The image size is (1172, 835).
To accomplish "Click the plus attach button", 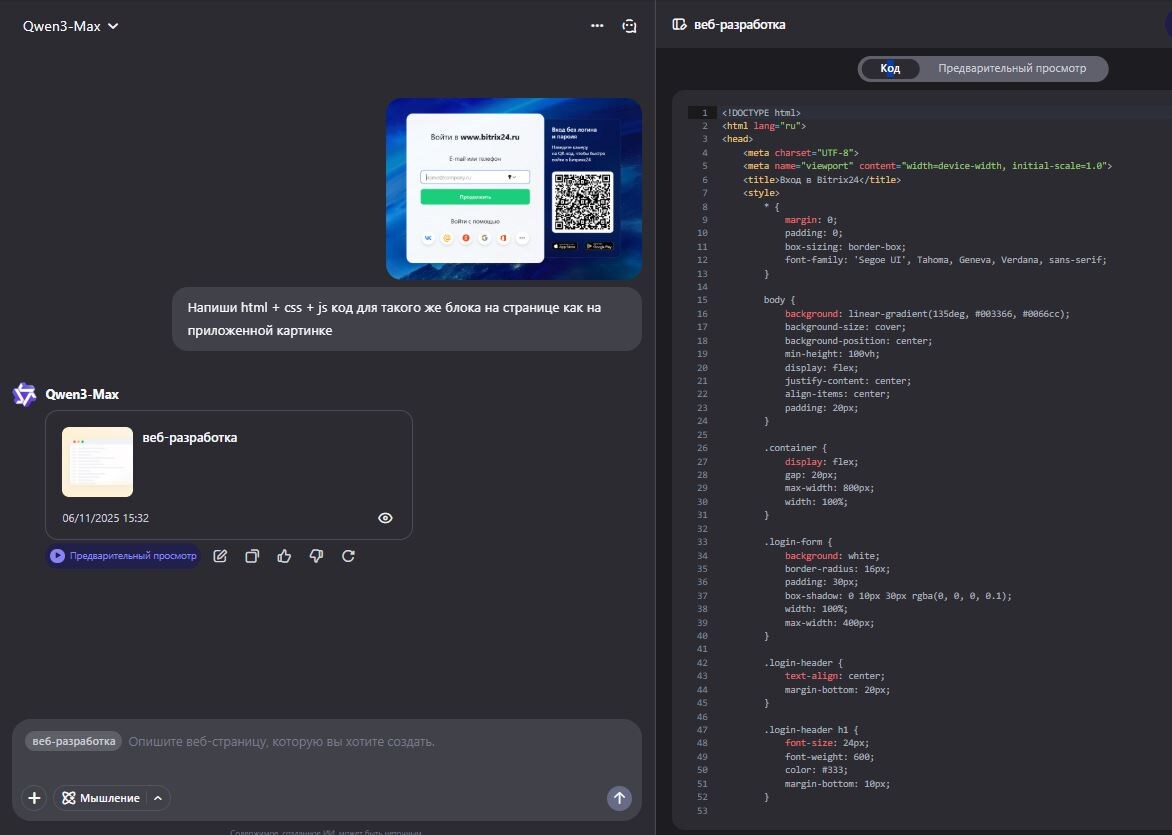I will point(34,798).
